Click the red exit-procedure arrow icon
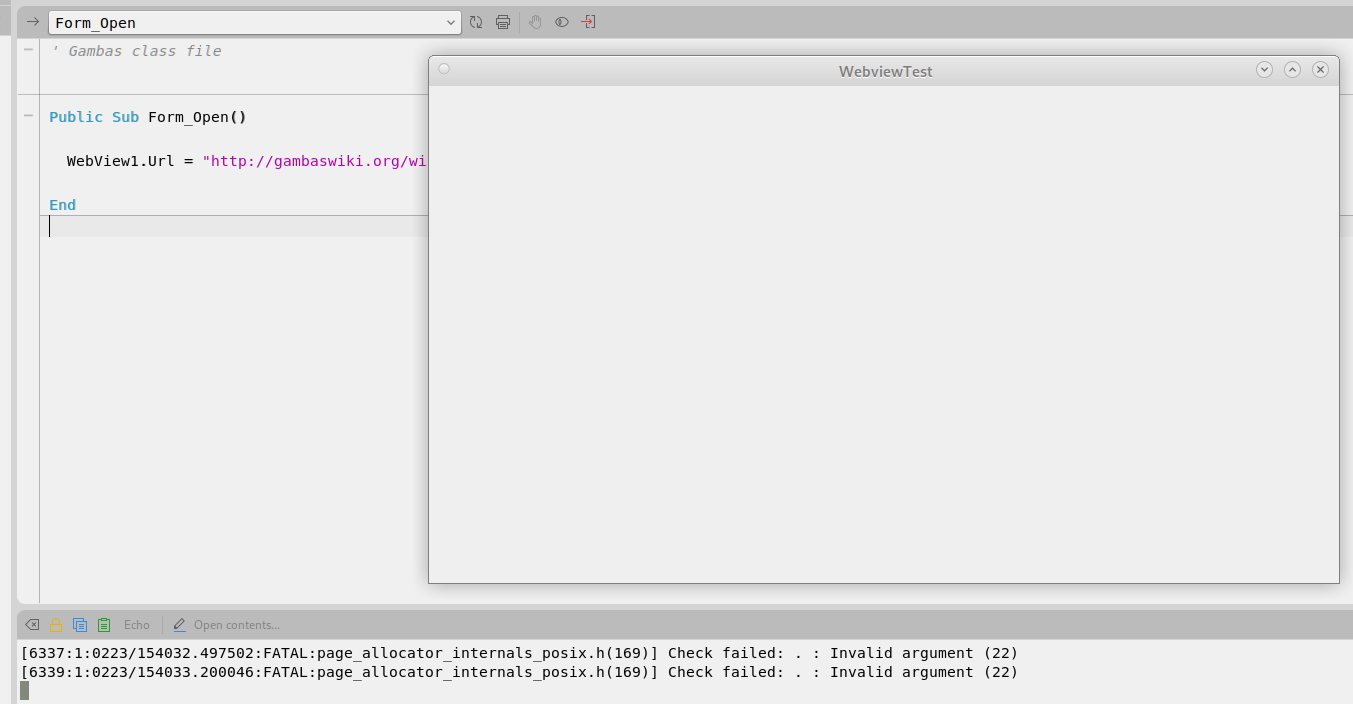 (588, 22)
